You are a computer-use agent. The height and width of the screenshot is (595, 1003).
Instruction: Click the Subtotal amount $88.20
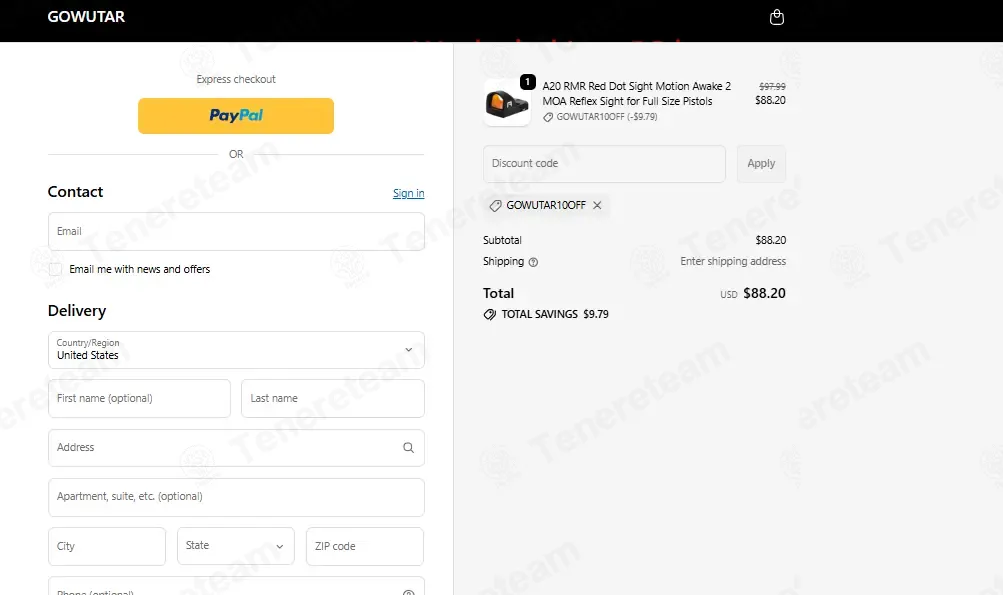[771, 240]
